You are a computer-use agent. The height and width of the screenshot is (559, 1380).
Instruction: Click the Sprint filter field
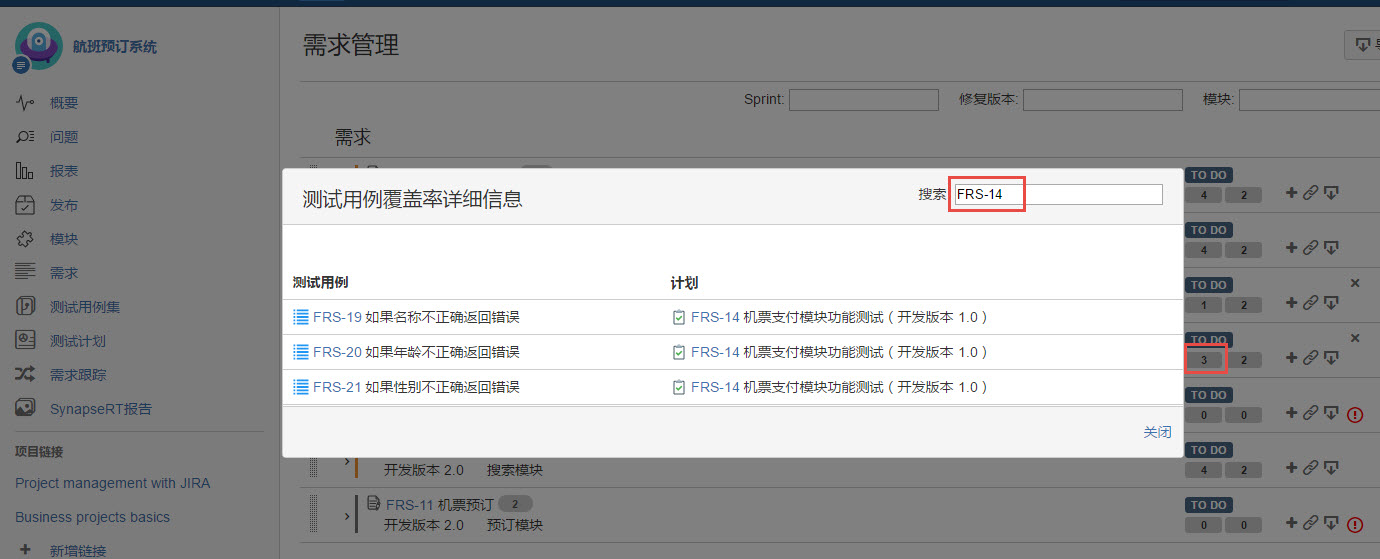(864, 100)
